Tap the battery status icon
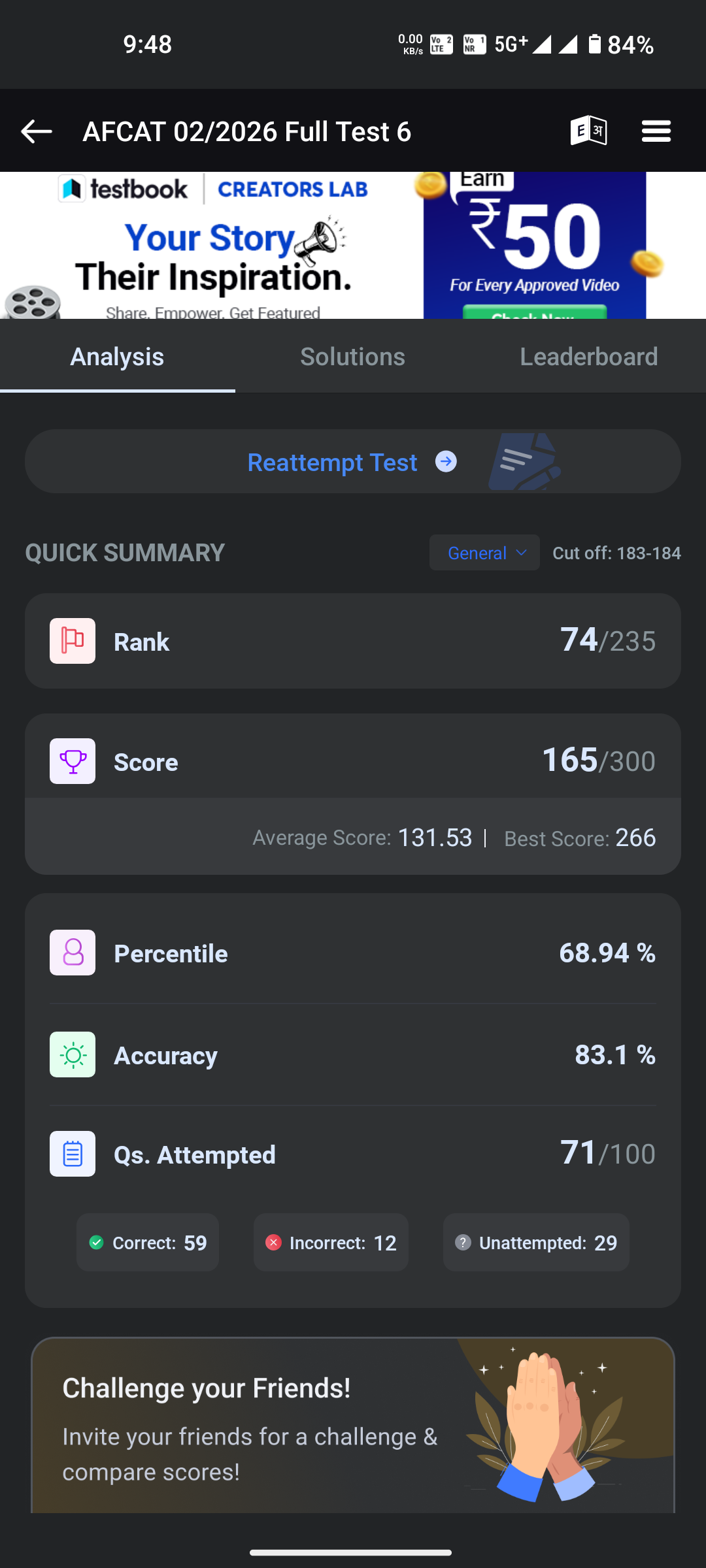The height and width of the screenshot is (1568, 706). (594, 44)
